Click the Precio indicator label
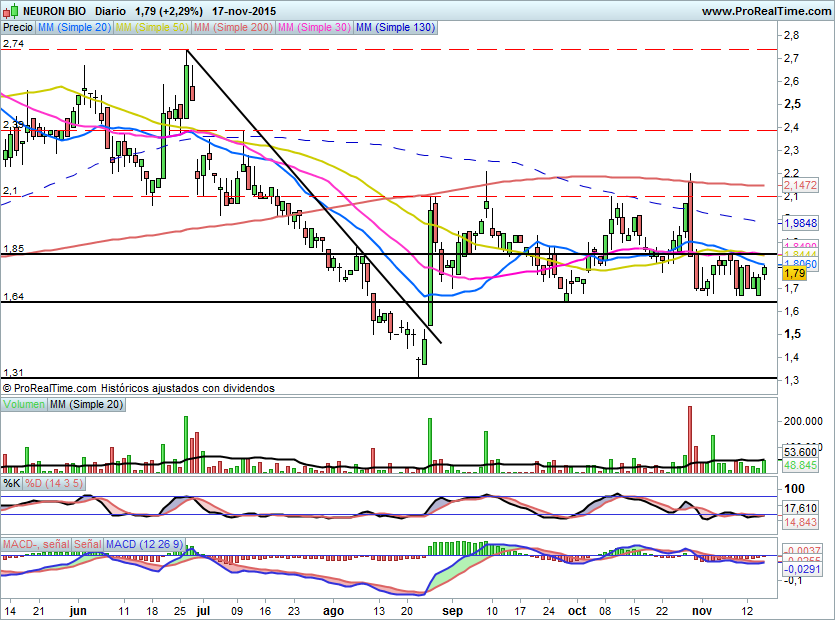Image resolution: width=835 pixels, height=620 pixels. click(x=17, y=28)
